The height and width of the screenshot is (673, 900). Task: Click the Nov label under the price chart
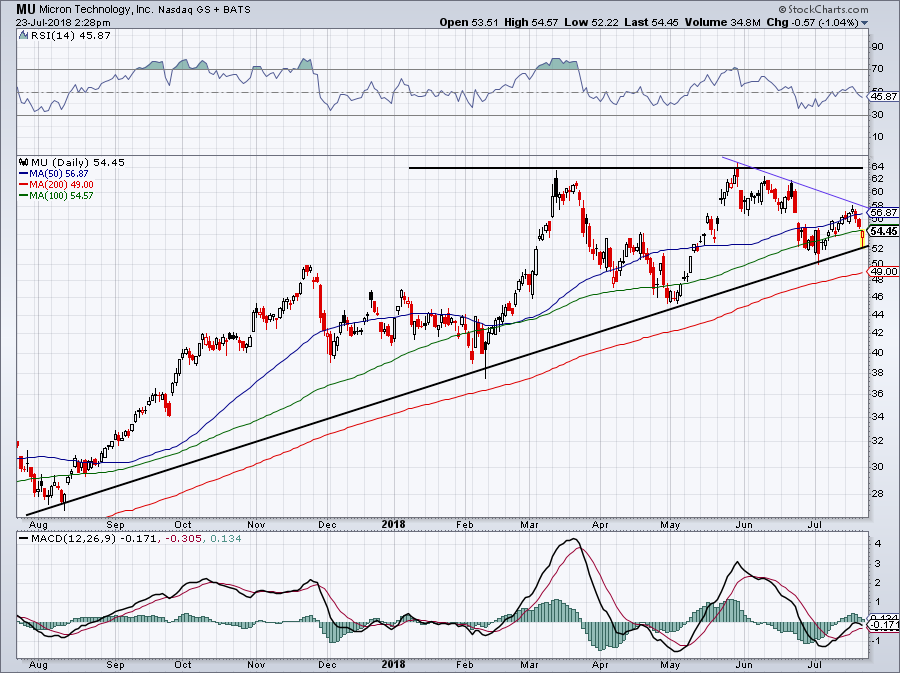(256, 524)
